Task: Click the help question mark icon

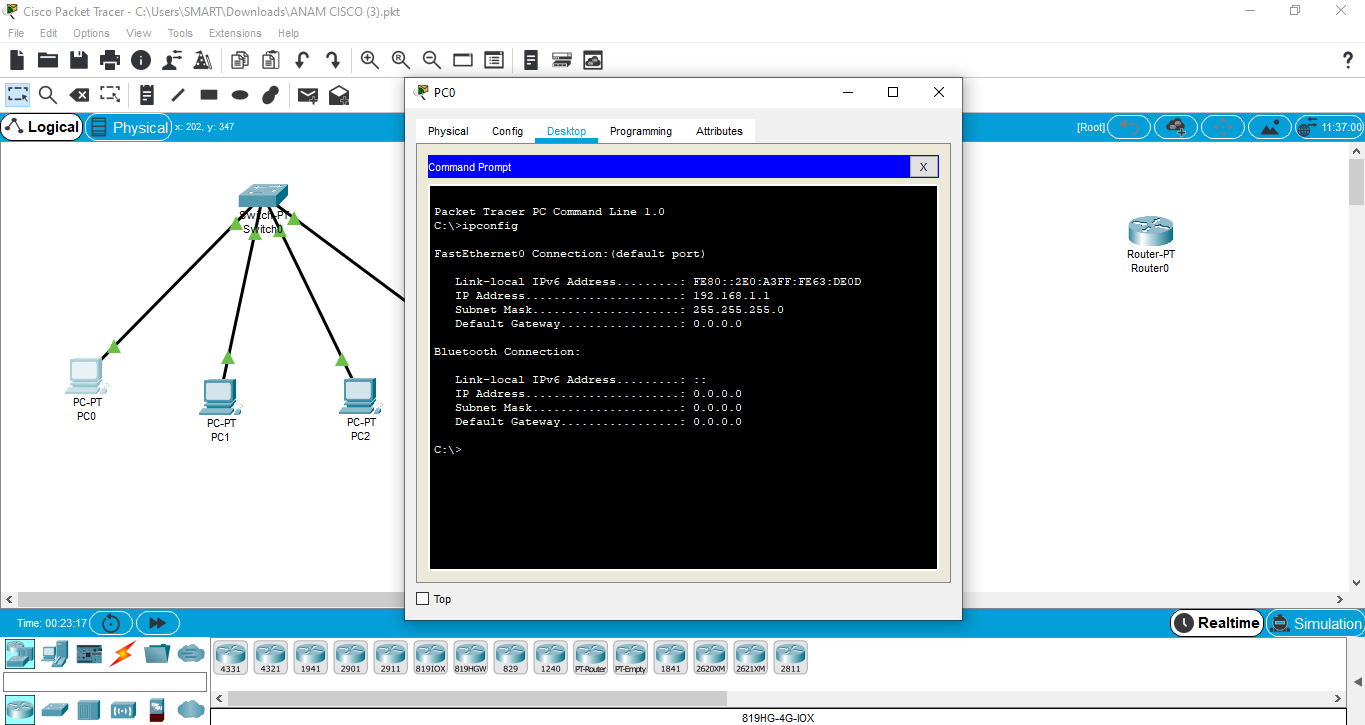Action: 1347,60
